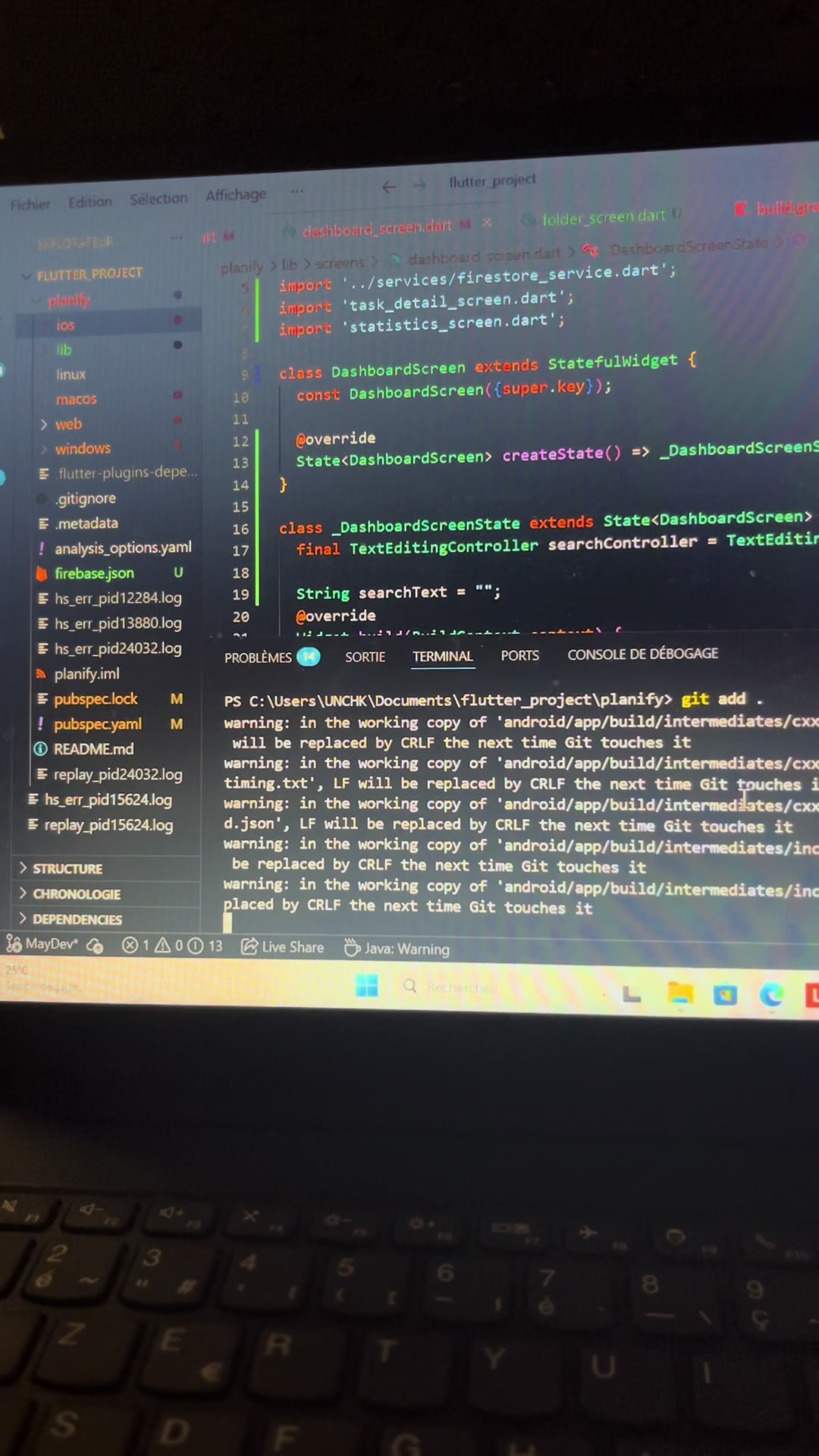Image resolution: width=819 pixels, height=1456 pixels.
Task: Open hs_err_pid12284.log in the explorer
Action: click(x=118, y=598)
